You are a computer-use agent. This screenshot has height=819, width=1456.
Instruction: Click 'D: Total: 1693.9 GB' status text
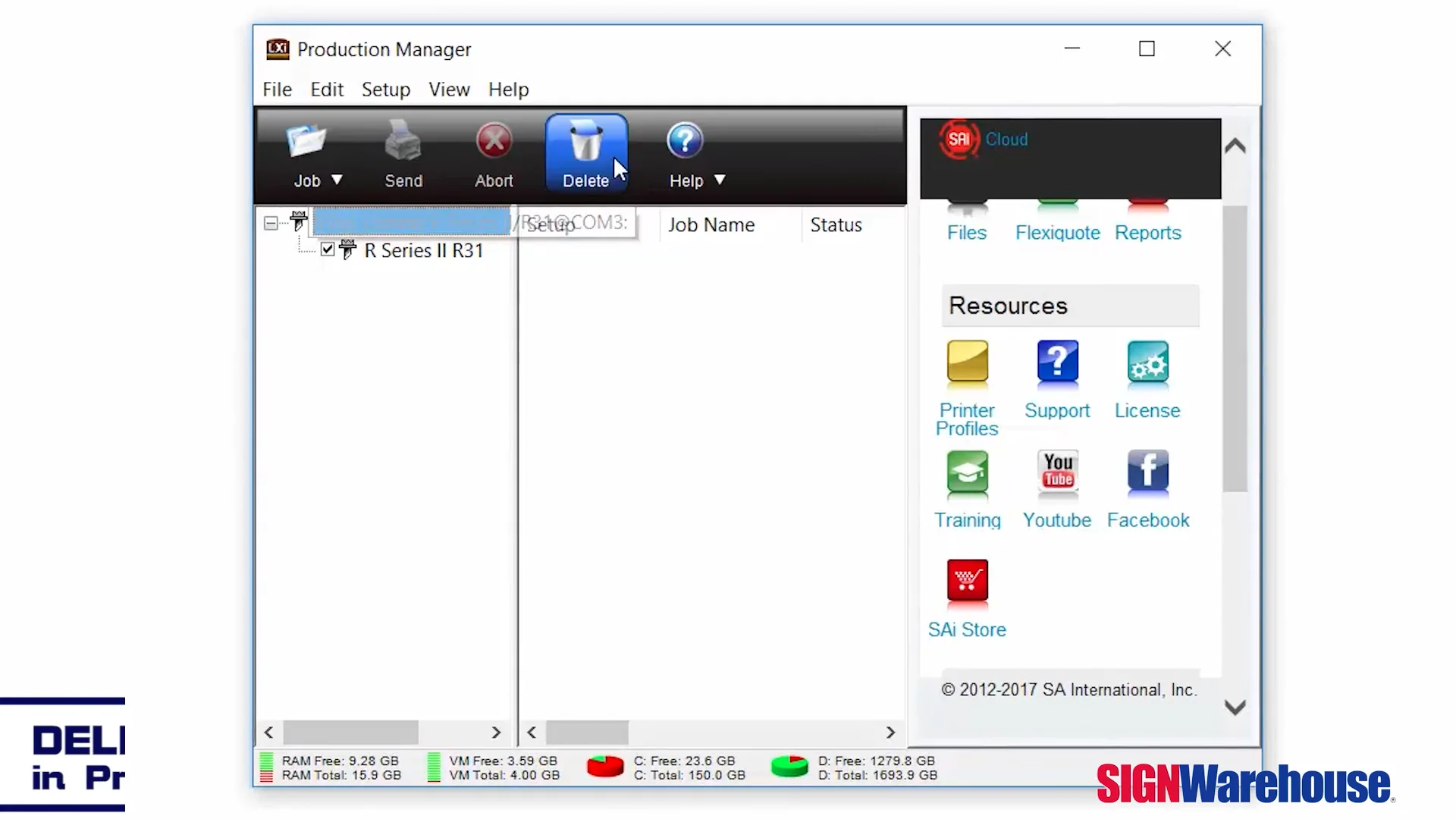[877, 775]
